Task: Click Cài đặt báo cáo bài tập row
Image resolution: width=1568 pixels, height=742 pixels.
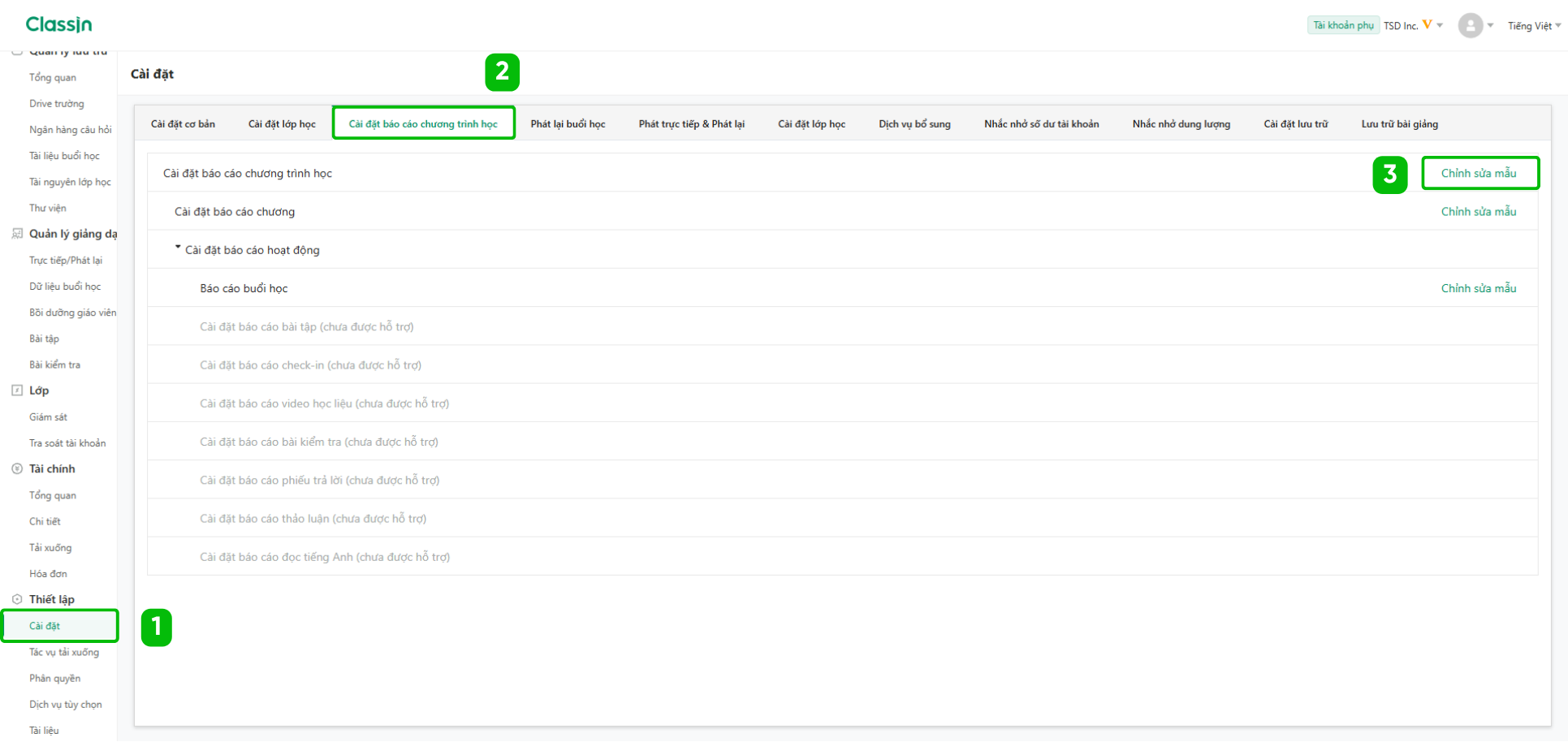Action: pyautogui.click(x=842, y=326)
